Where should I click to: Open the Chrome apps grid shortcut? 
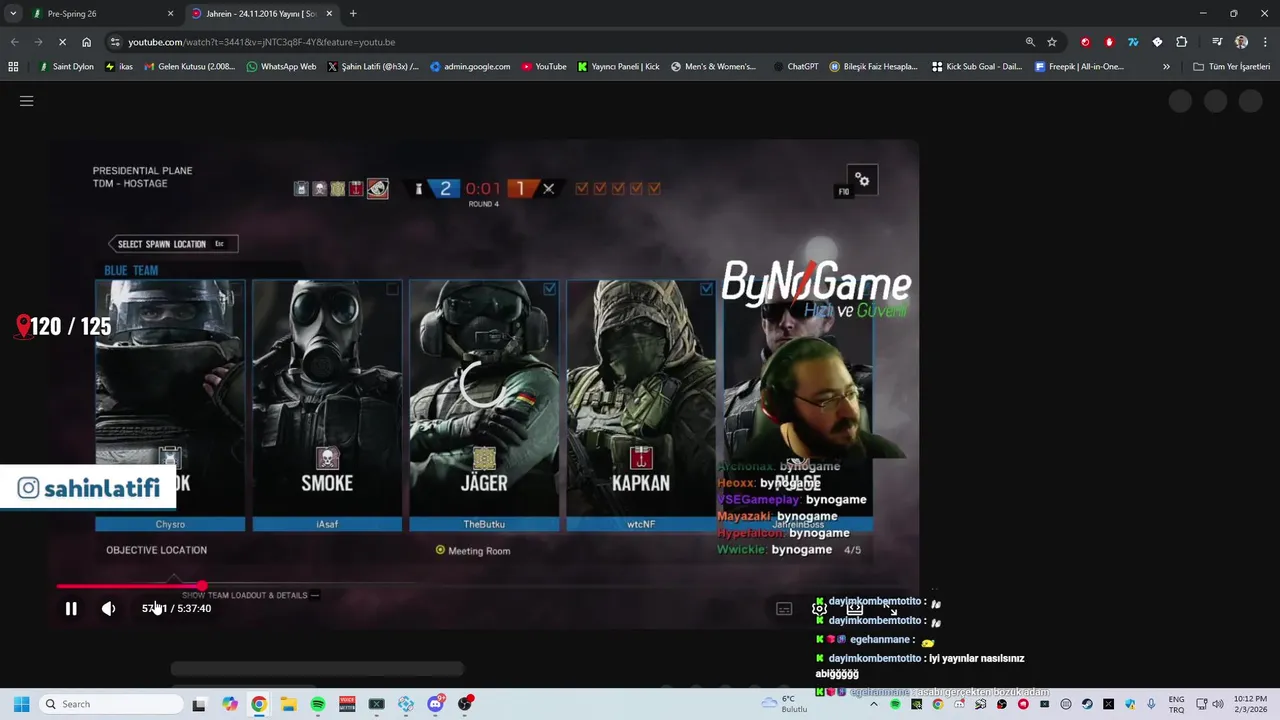coord(13,67)
